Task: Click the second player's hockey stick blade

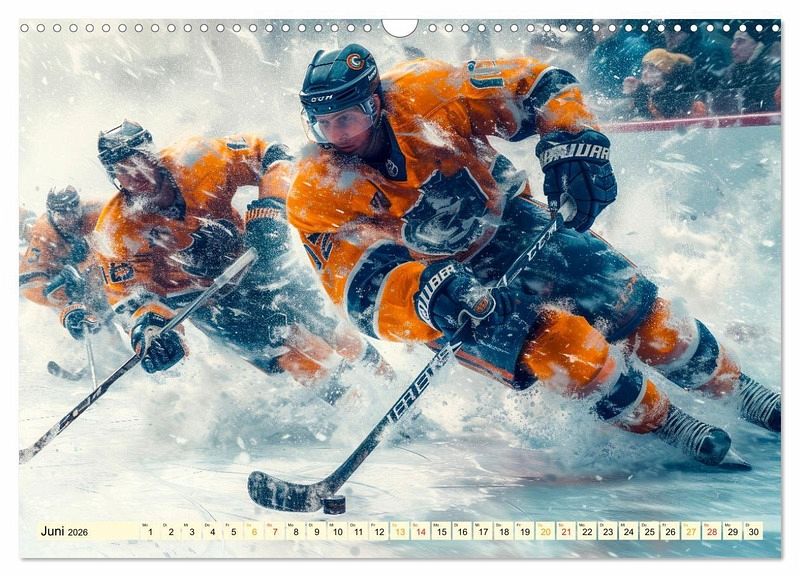Action: pyautogui.click(x=32, y=450)
